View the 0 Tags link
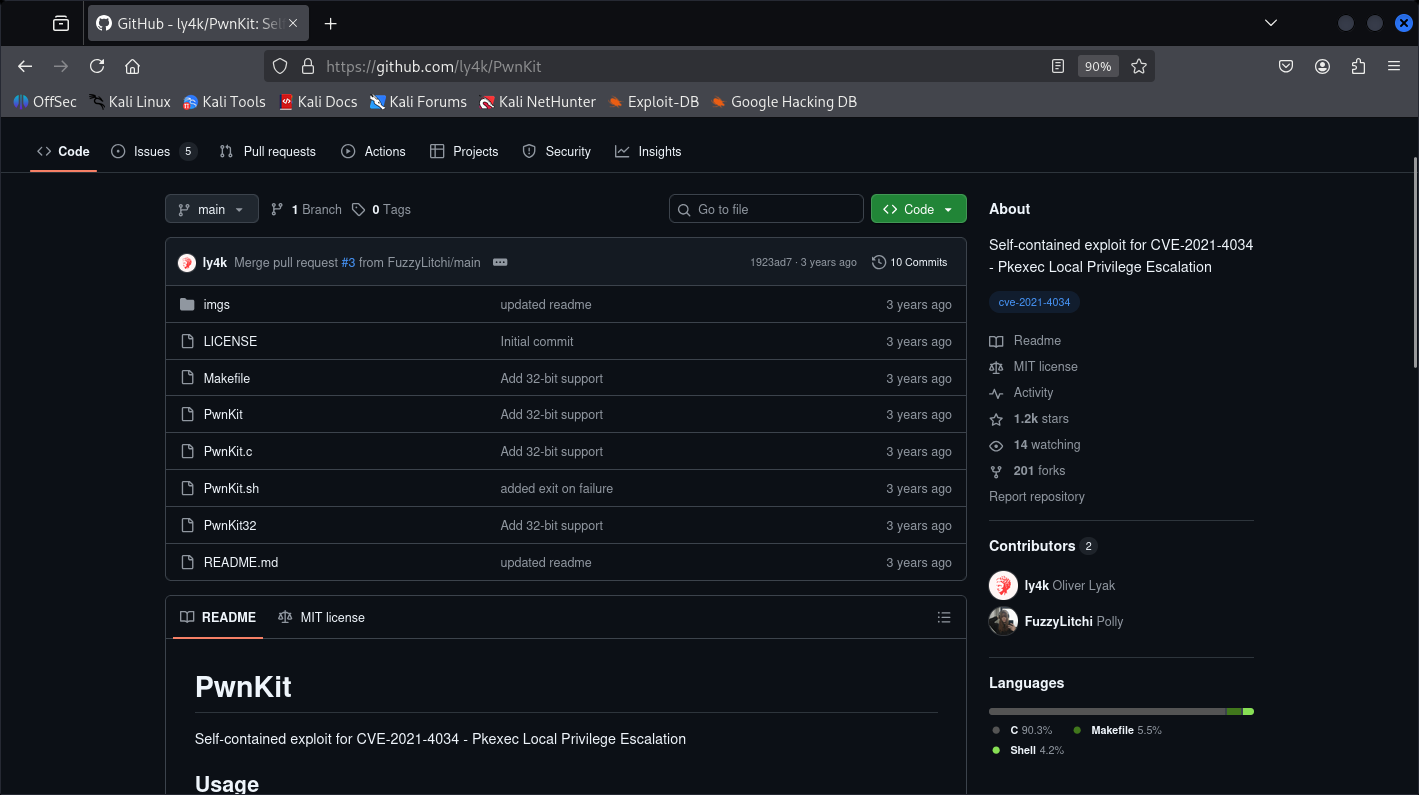This screenshot has width=1419, height=795. [381, 209]
